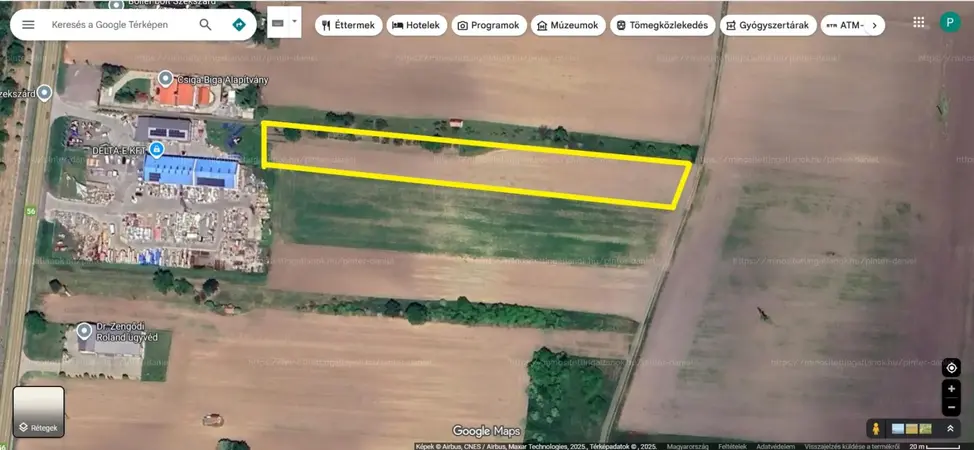Screen dimensions: 974x450
Task: Select the Street View pegman
Action: pos(876,428)
